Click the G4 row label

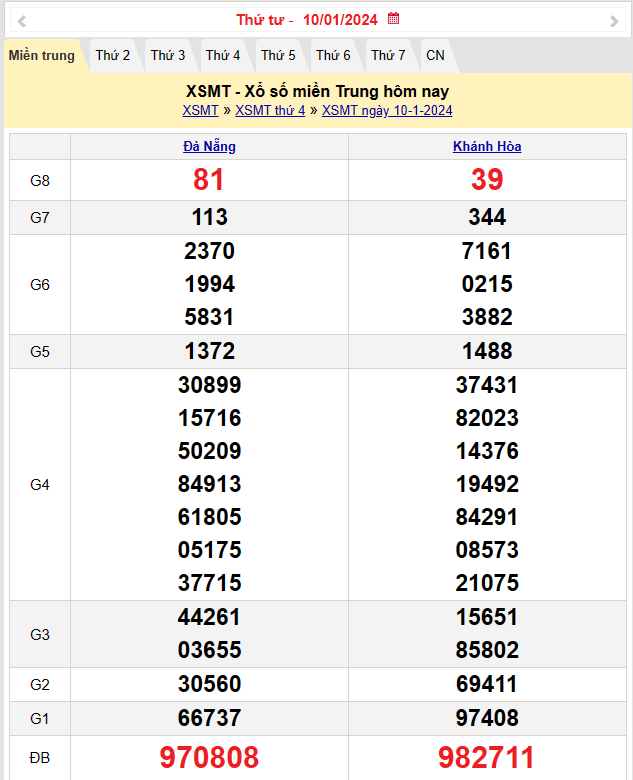tap(40, 485)
